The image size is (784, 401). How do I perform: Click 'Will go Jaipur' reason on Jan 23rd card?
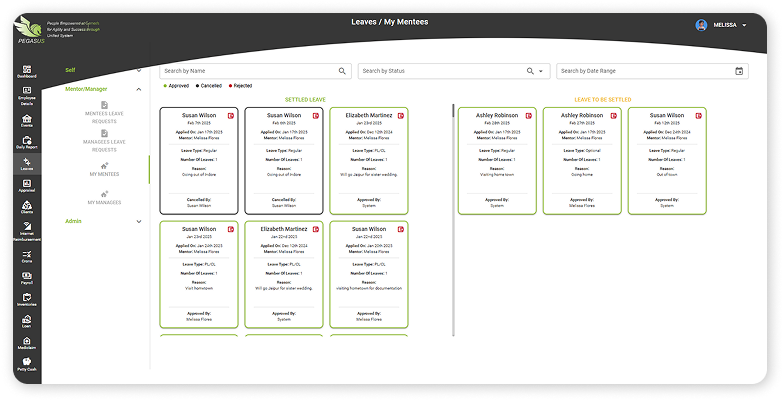pyautogui.click(x=369, y=175)
